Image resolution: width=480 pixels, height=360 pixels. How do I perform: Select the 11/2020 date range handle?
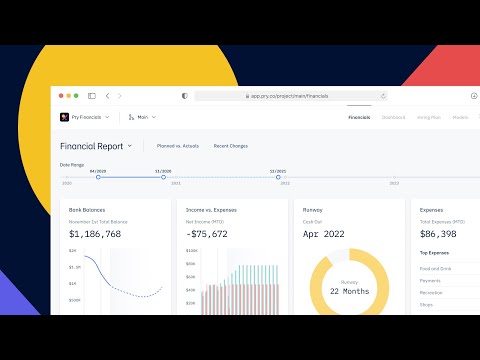click(x=163, y=177)
